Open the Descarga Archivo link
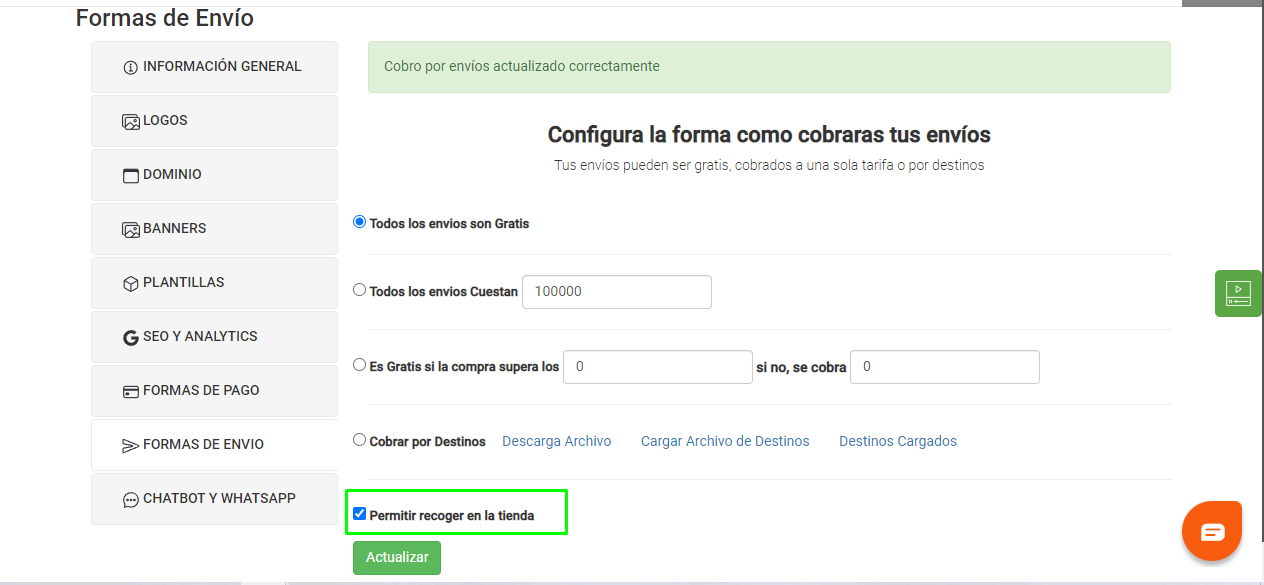 pyautogui.click(x=556, y=440)
